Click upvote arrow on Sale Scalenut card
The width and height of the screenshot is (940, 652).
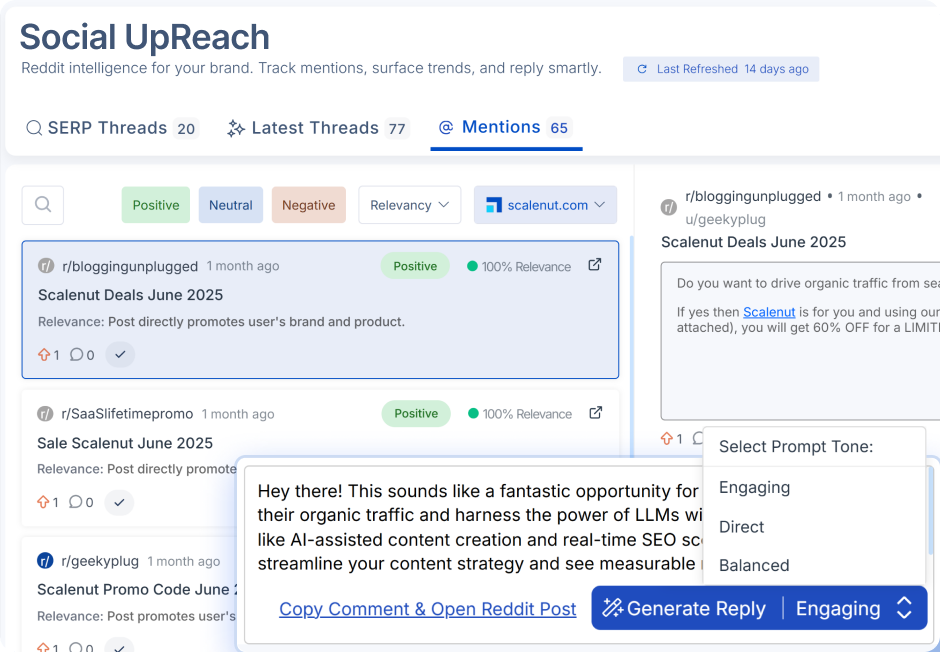pyautogui.click(x=43, y=502)
